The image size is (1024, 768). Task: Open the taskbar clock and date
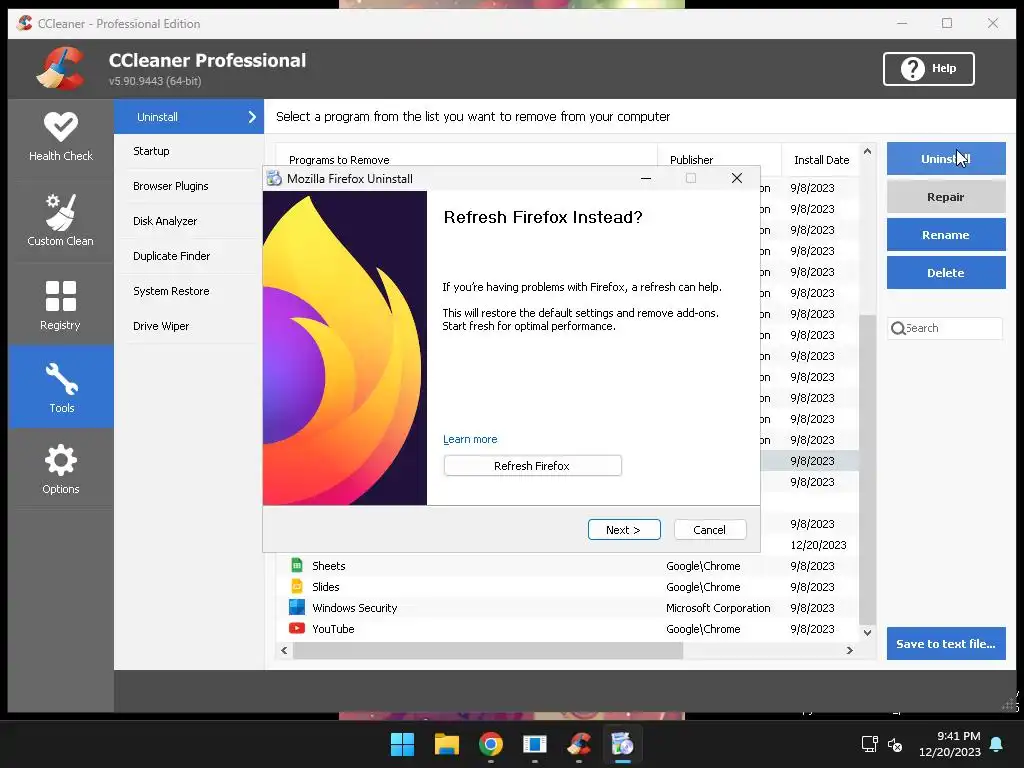pyautogui.click(x=950, y=744)
